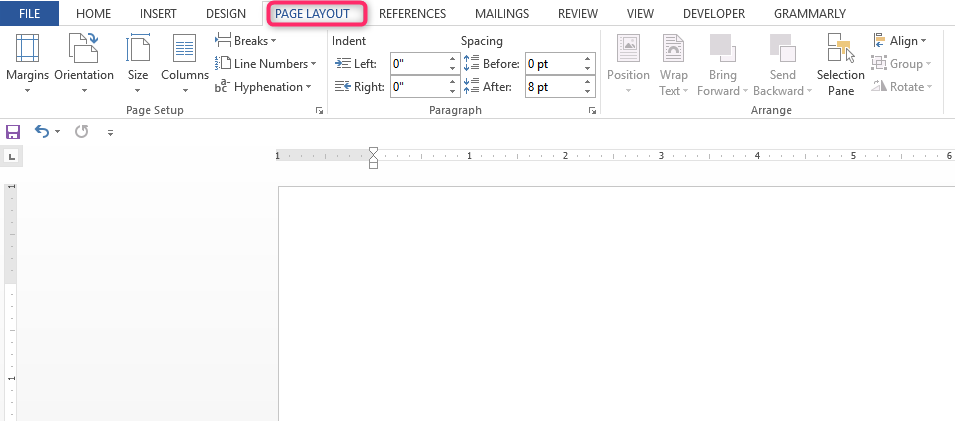
Task: Open the FILE tab
Action: click(x=29, y=13)
